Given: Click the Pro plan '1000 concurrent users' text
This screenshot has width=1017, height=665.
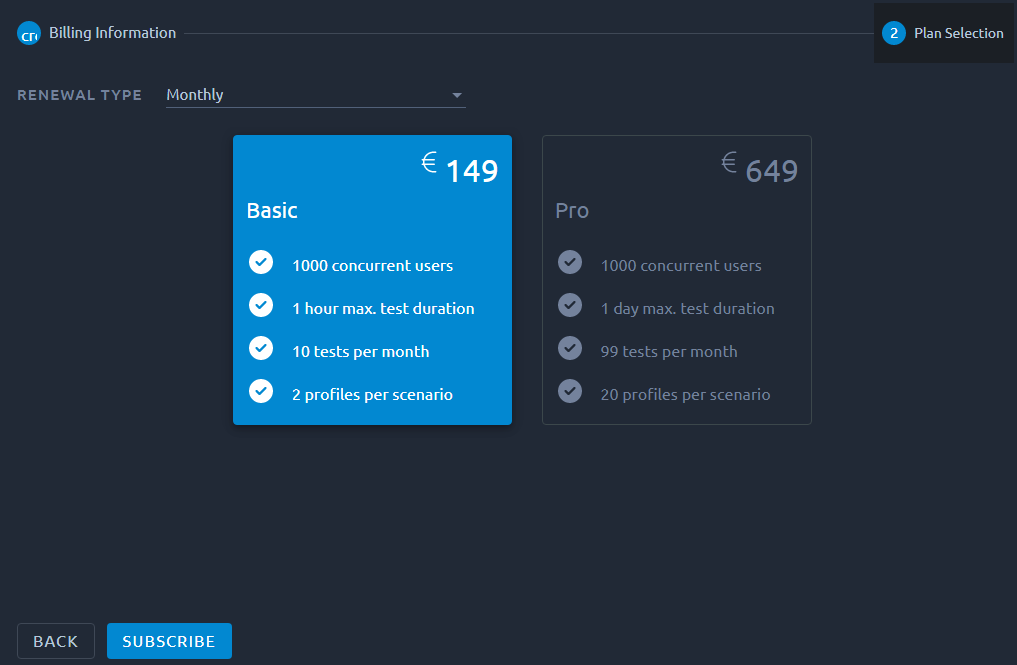Looking at the screenshot, I should (x=681, y=265).
